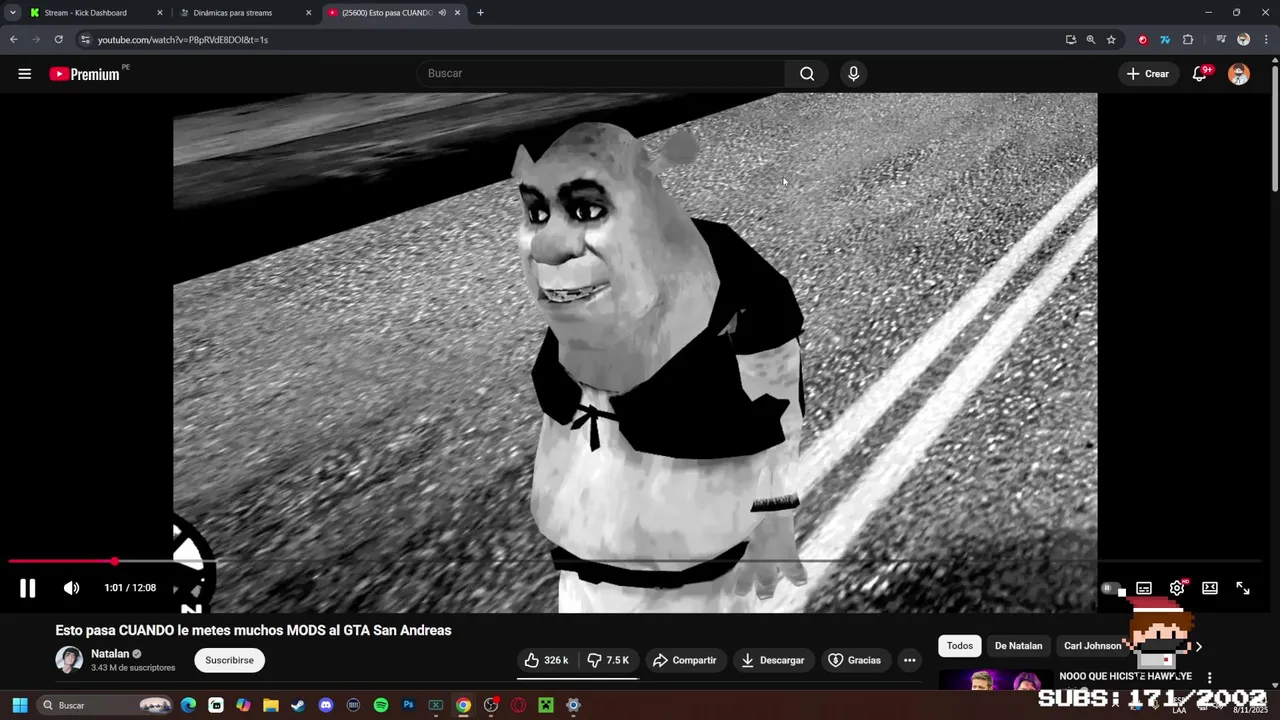Screen dimensions: 1280x720
Task: Open the Chrome three-dot menu
Action: point(1265,40)
